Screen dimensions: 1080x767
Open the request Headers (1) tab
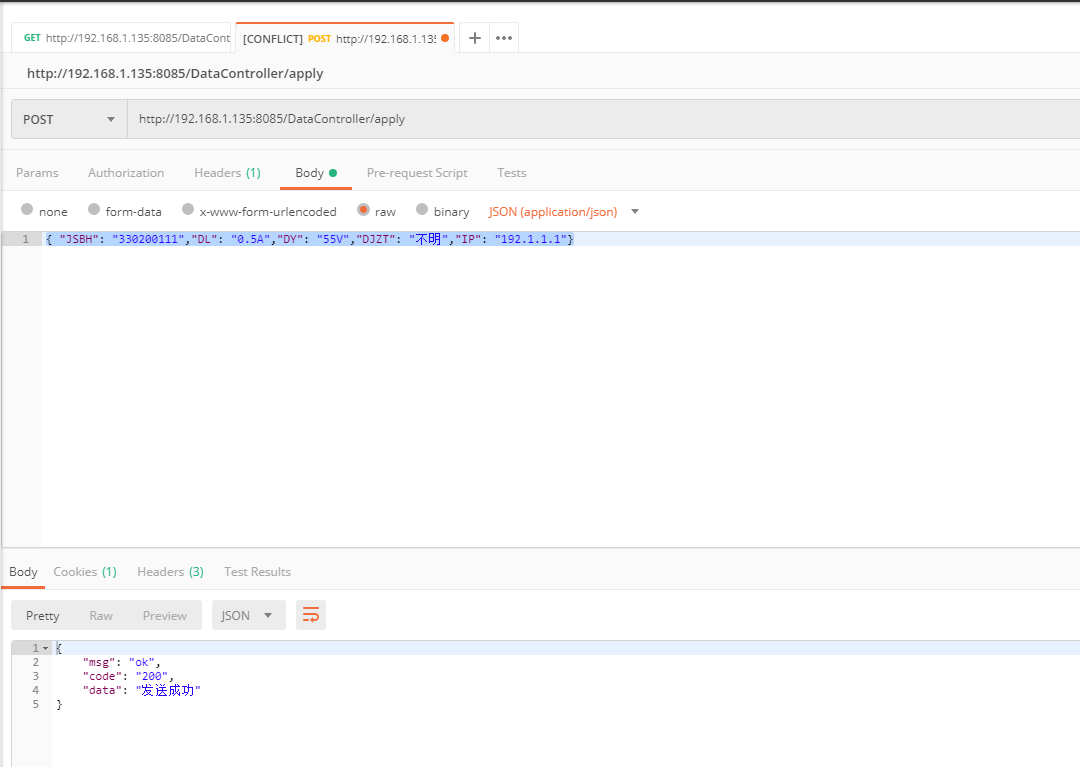pyautogui.click(x=227, y=173)
